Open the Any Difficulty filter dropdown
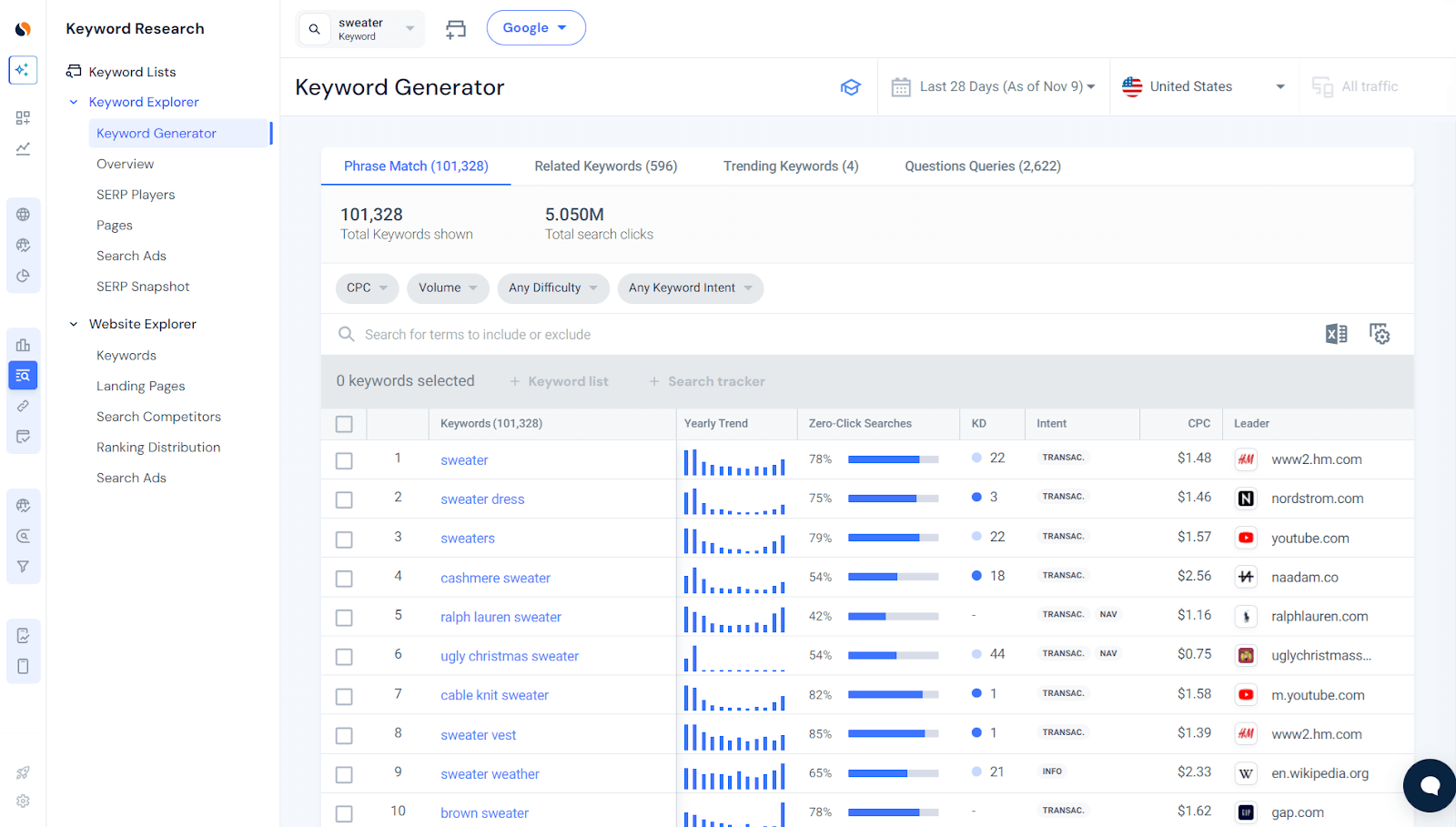The image size is (1456, 827). coord(552,287)
